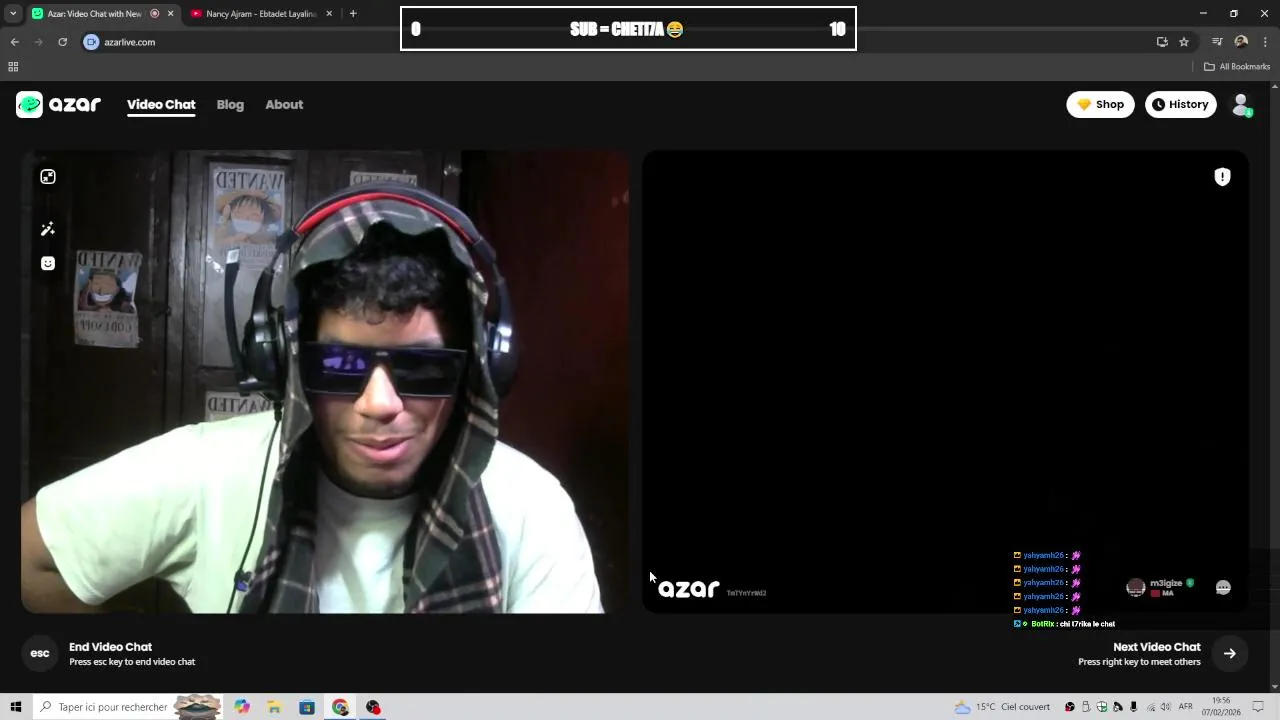
Task: Open the clock showing 19:56
Action: tap(1221, 707)
